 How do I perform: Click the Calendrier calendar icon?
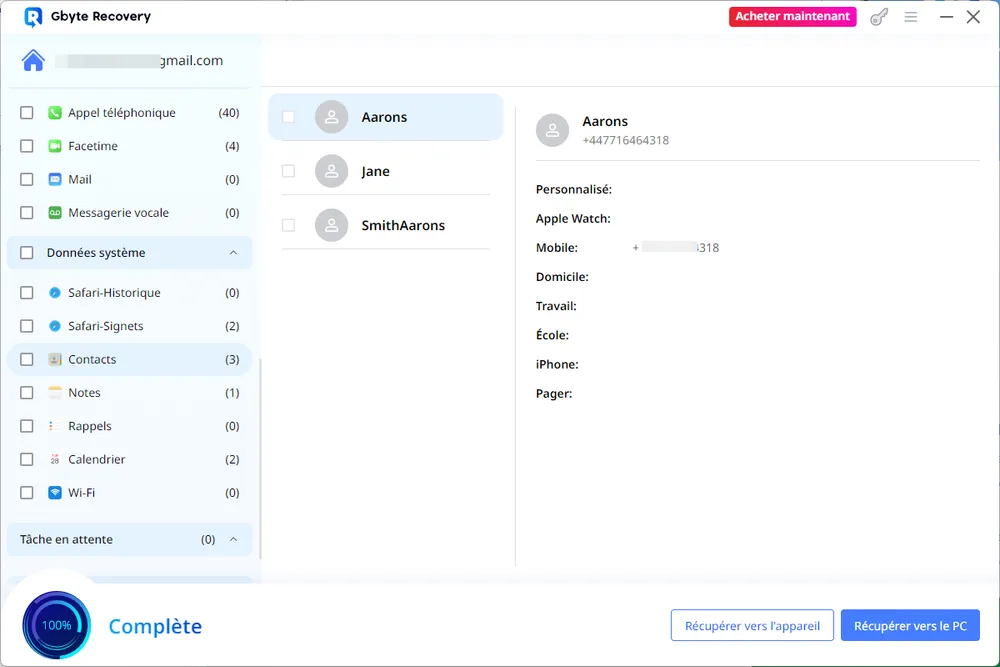pyautogui.click(x=55, y=460)
